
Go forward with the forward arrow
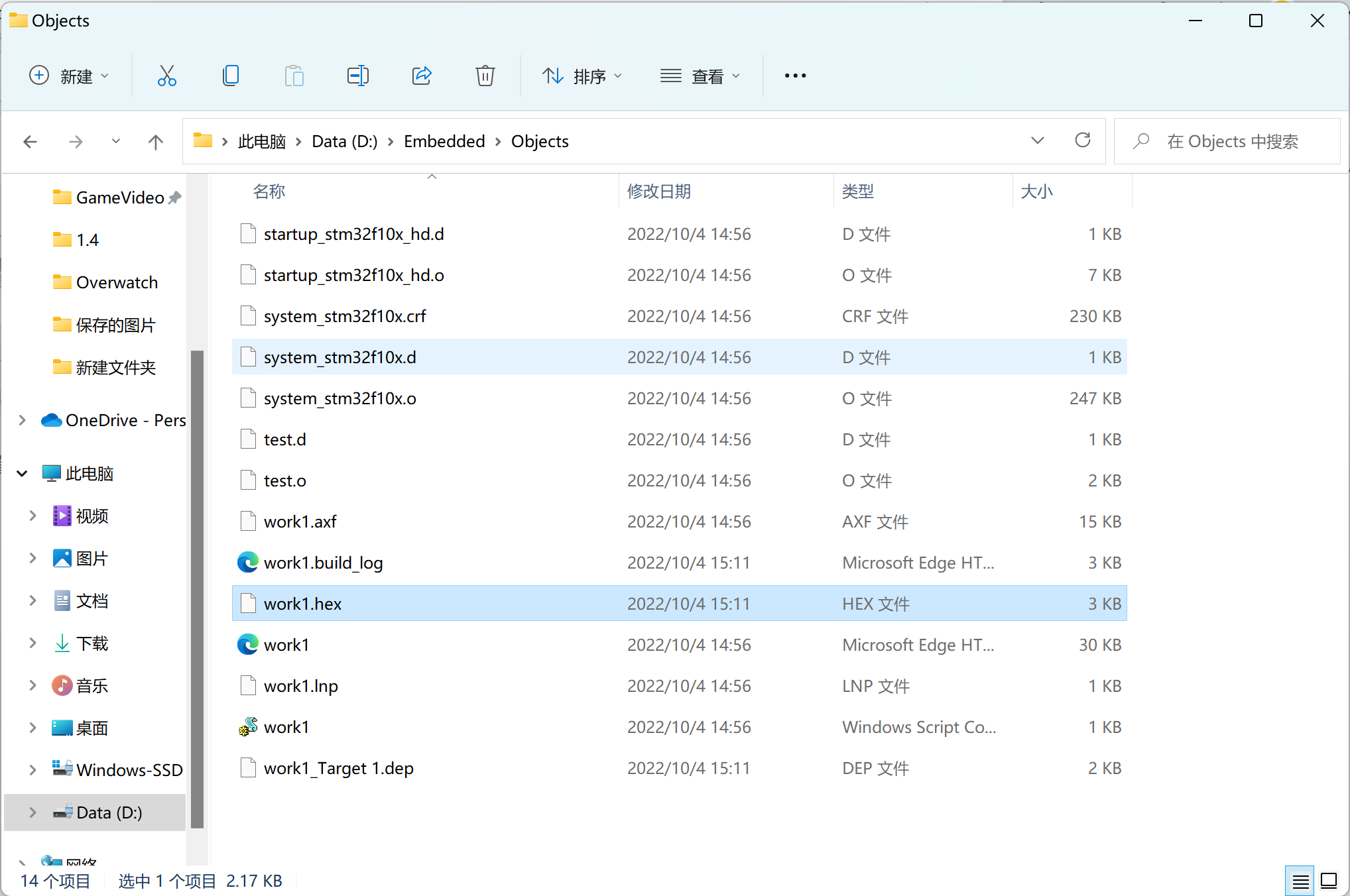point(76,141)
